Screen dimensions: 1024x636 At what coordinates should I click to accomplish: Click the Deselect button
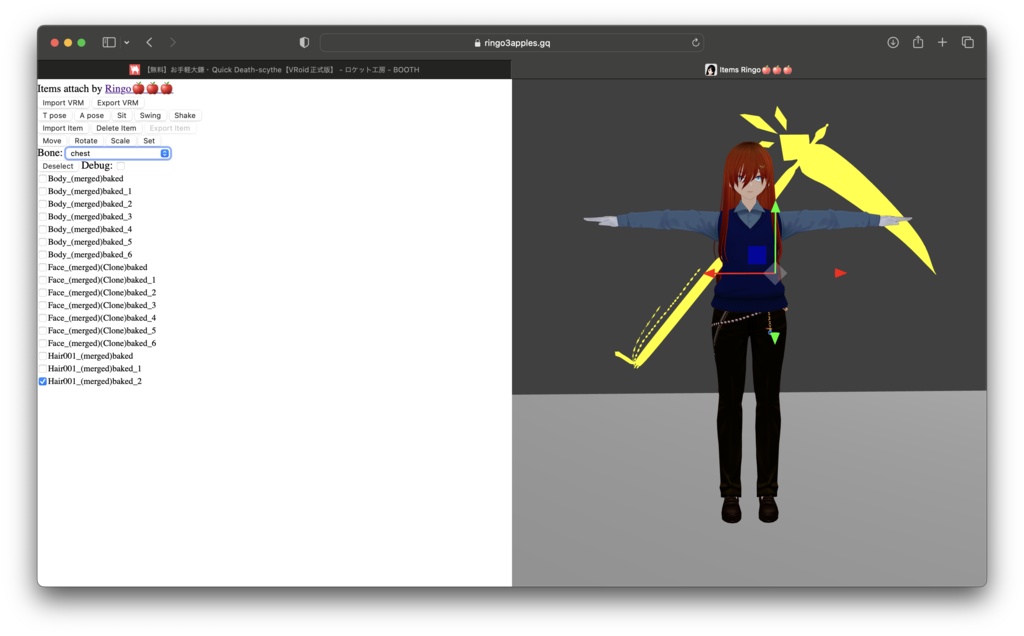57,166
